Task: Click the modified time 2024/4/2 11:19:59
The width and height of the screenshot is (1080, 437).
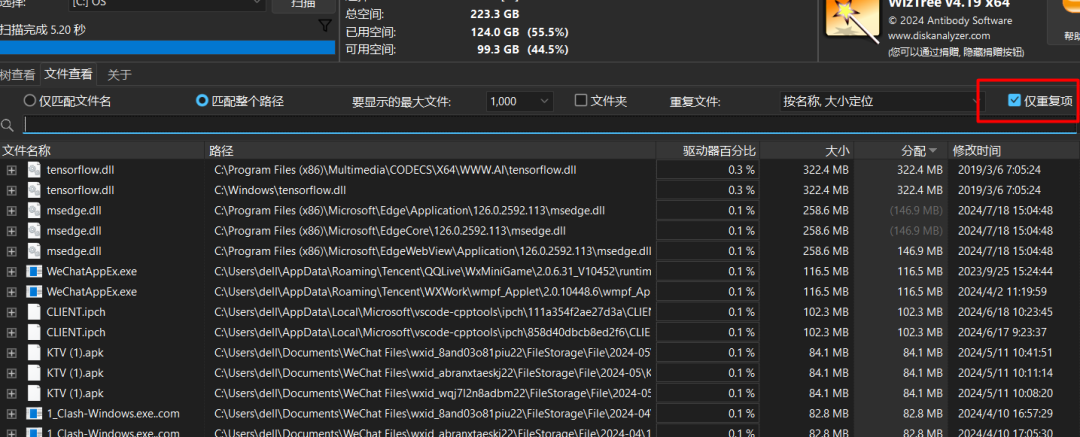Action: [1001, 292]
